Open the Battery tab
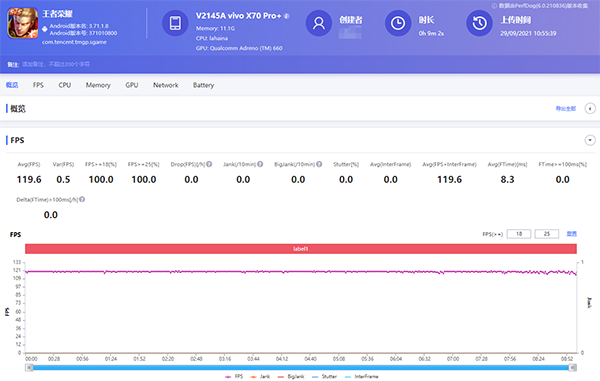The height and width of the screenshot is (381, 600). click(203, 85)
